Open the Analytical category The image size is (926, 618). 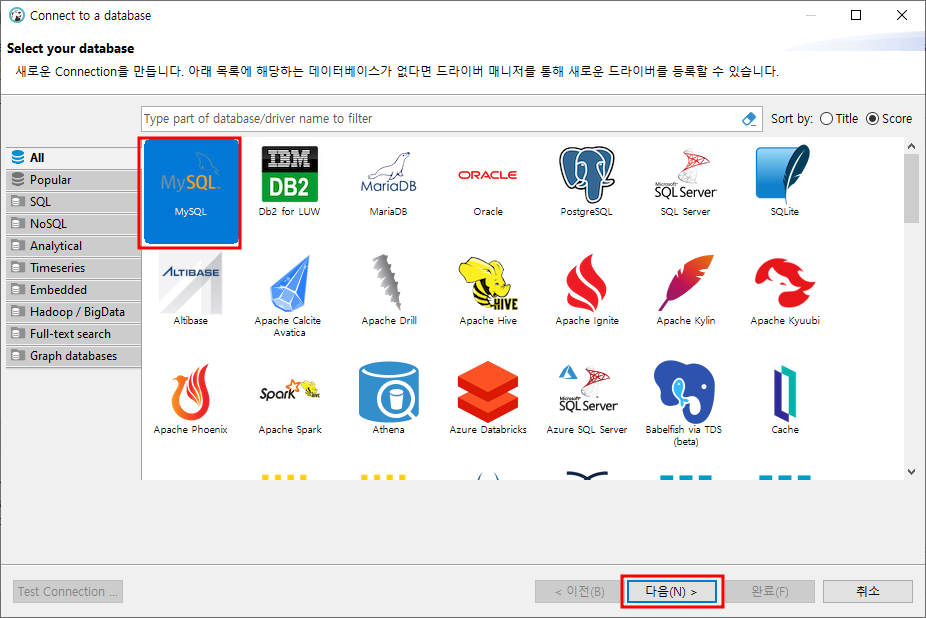[x=74, y=246]
